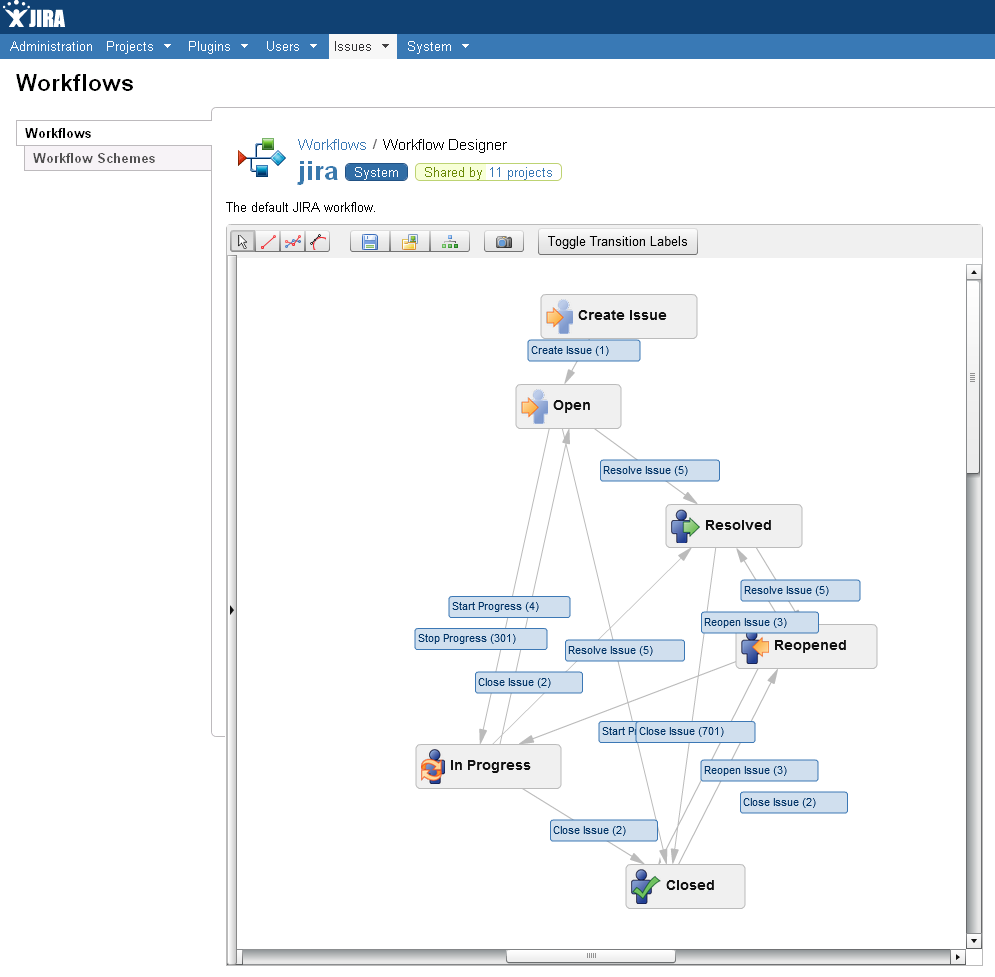Image resolution: width=995 pixels, height=977 pixels.
Task: Click the vertical scrollbar down arrow
Action: tap(973, 941)
